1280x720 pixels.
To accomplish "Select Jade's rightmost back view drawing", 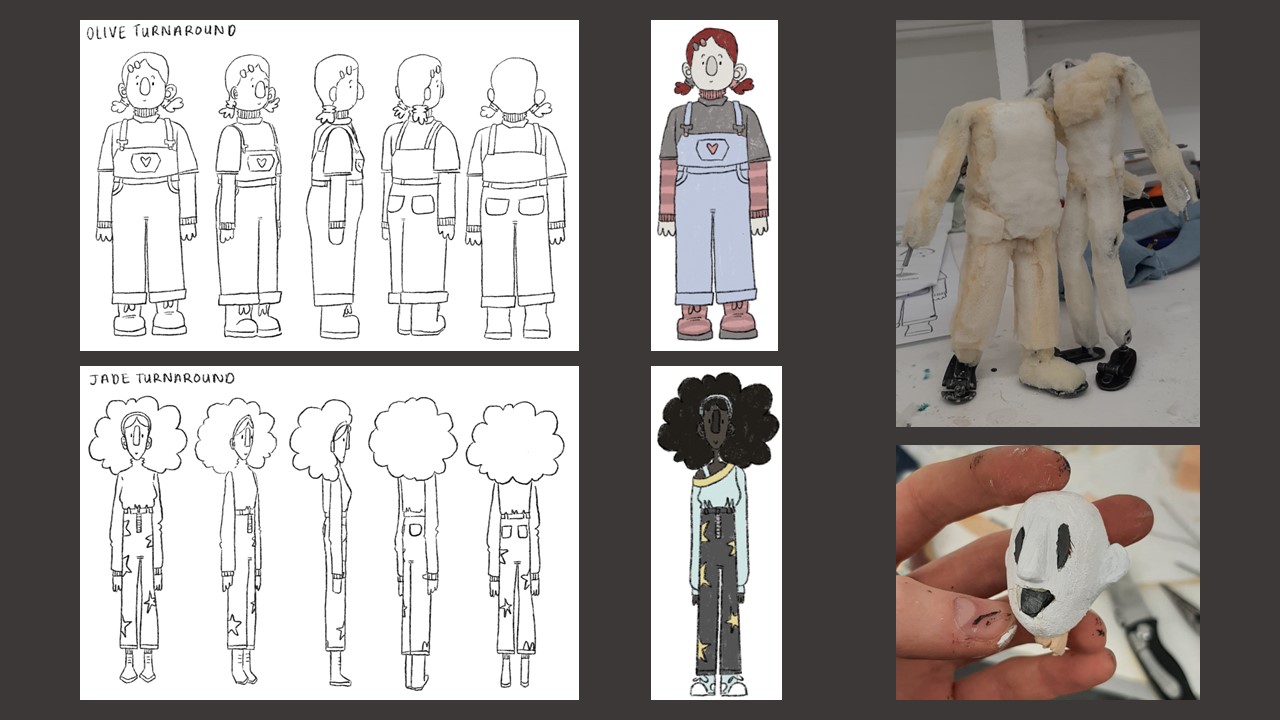I will click(514, 540).
